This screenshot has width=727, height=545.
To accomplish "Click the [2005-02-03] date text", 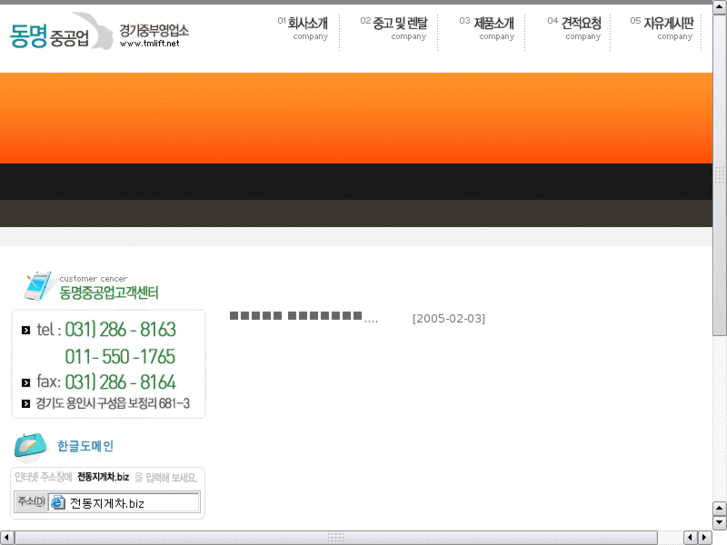I will click(x=449, y=319).
